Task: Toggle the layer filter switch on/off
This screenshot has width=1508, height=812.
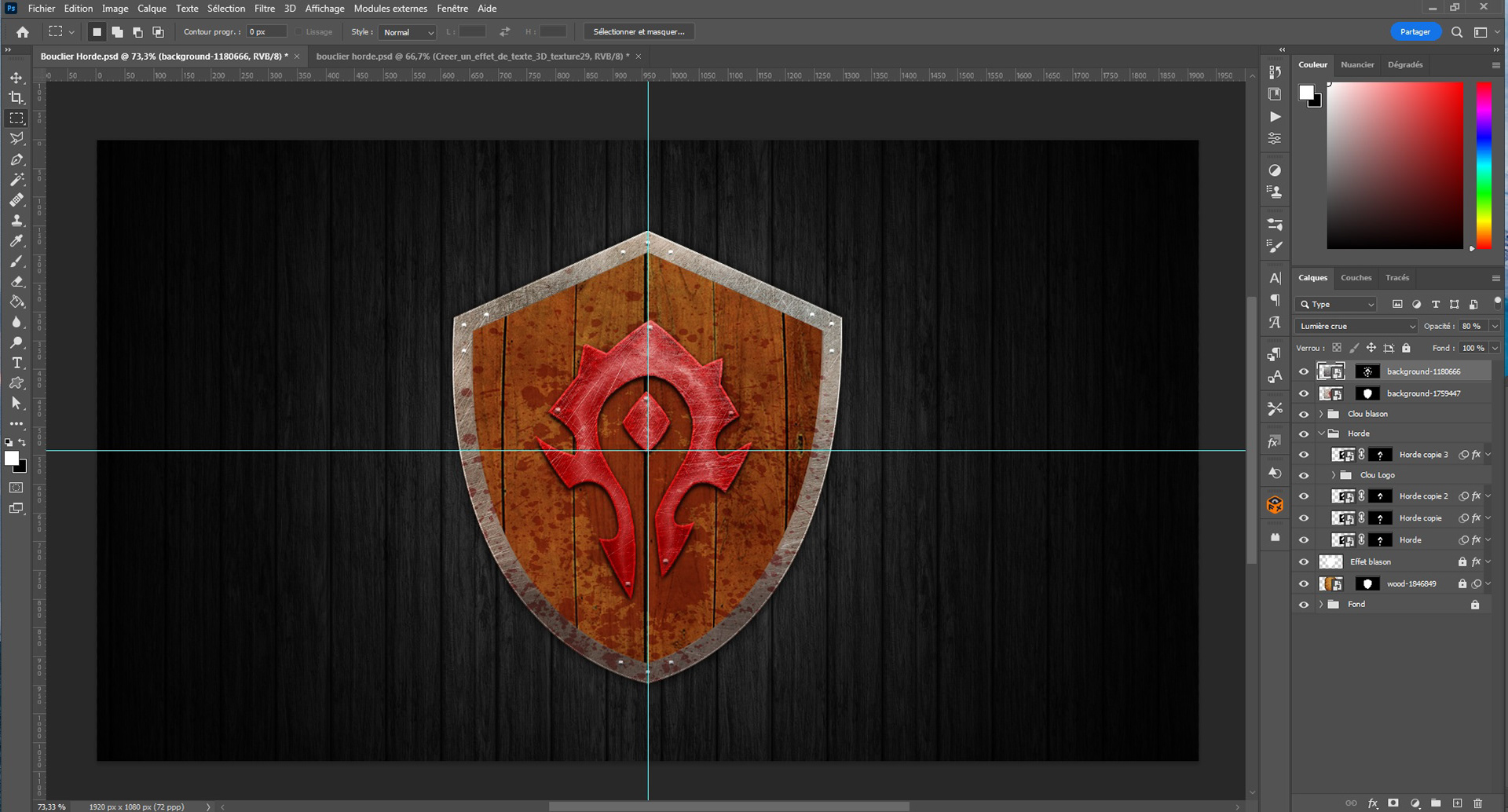Action: point(1497,302)
